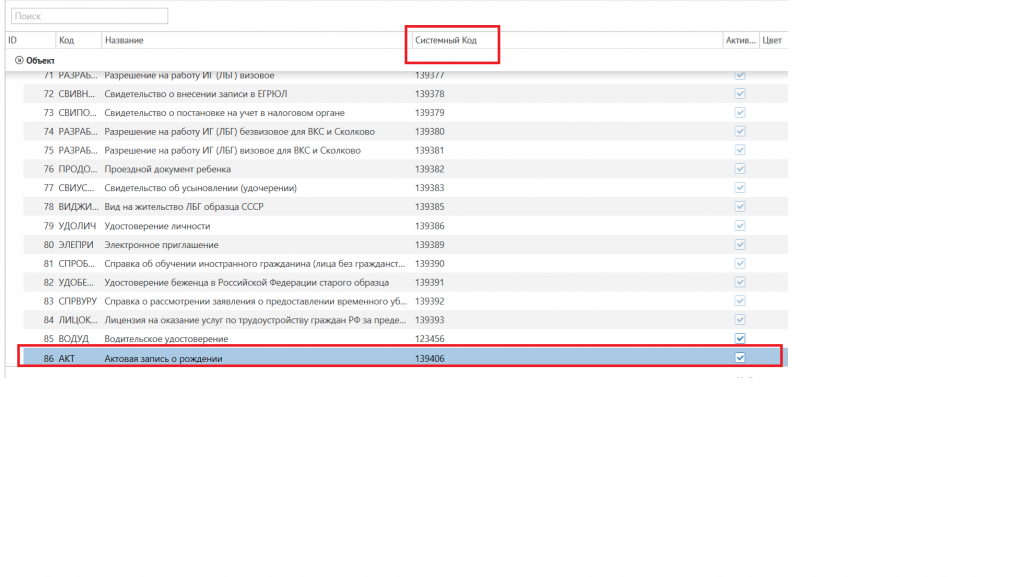Click system code 123456 cell
1024x577 pixels.
pos(430,339)
